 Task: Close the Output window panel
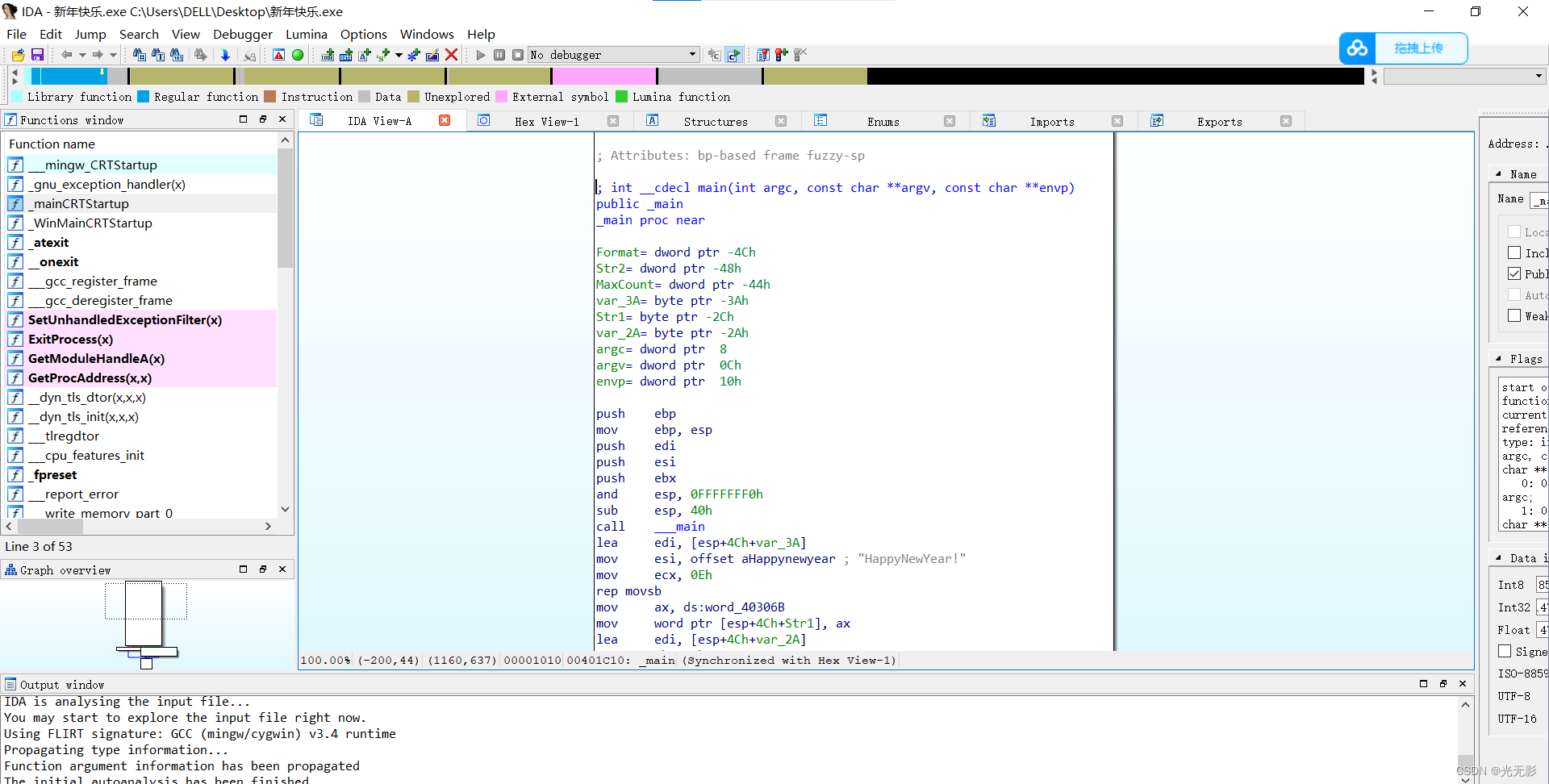pos(1463,683)
